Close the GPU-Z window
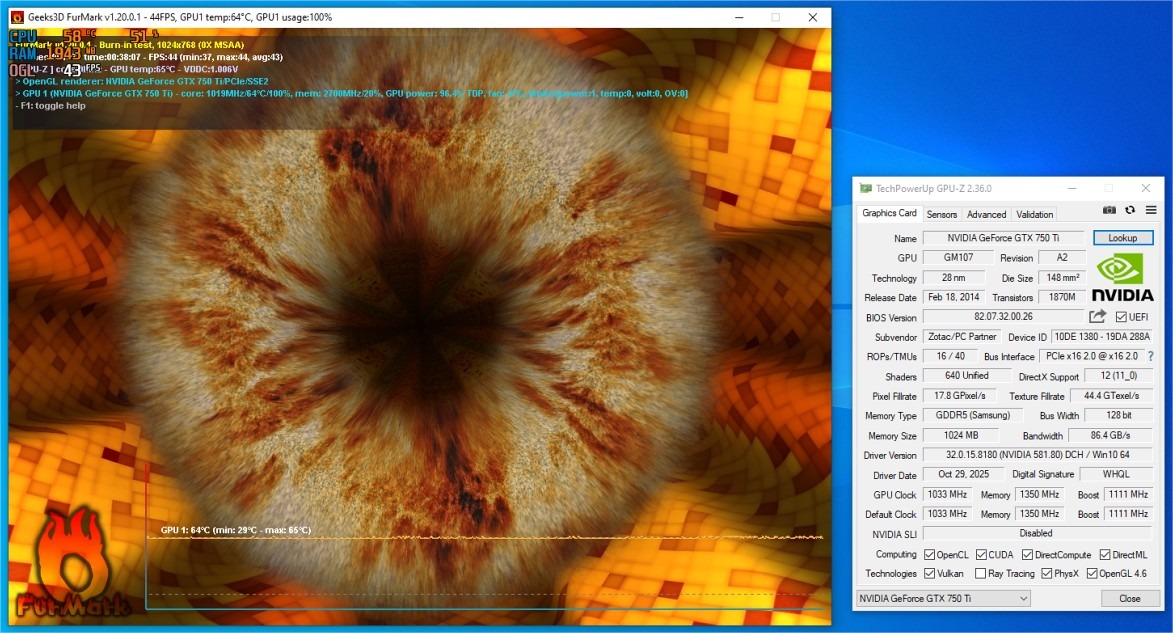The image size is (1173, 633). click(1145, 189)
